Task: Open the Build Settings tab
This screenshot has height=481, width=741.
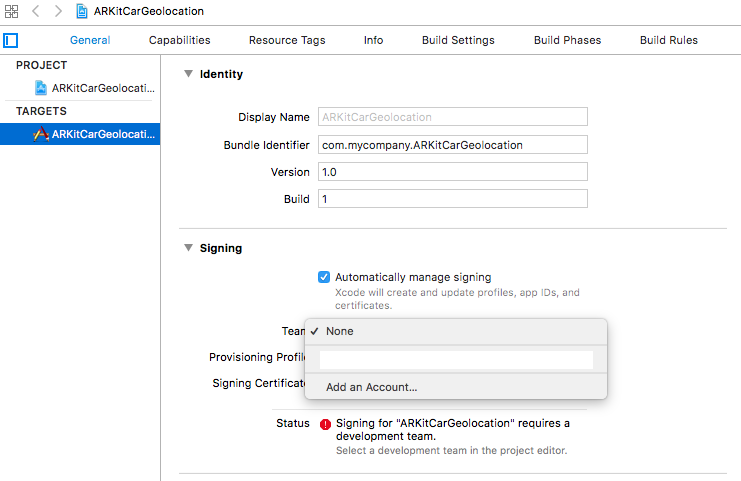Action: (x=458, y=40)
